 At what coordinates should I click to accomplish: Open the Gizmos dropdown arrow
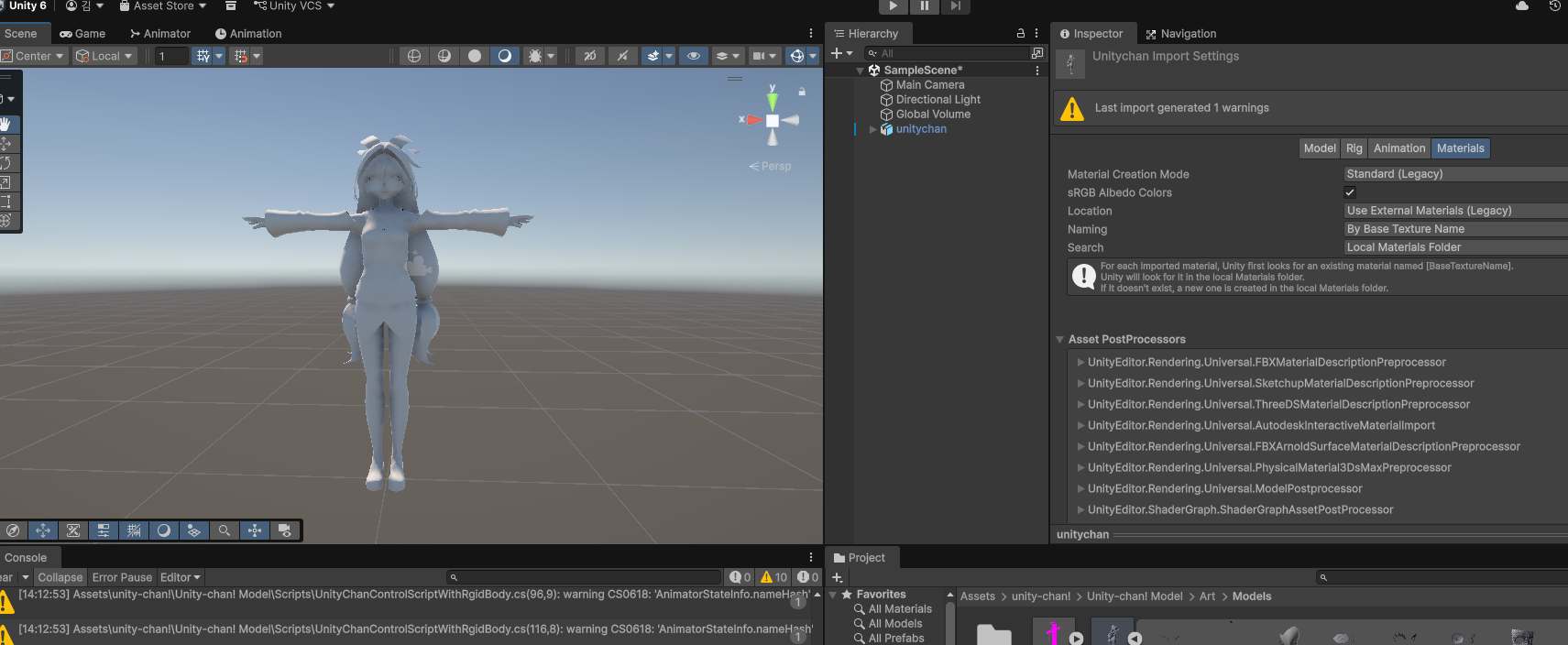(x=813, y=56)
